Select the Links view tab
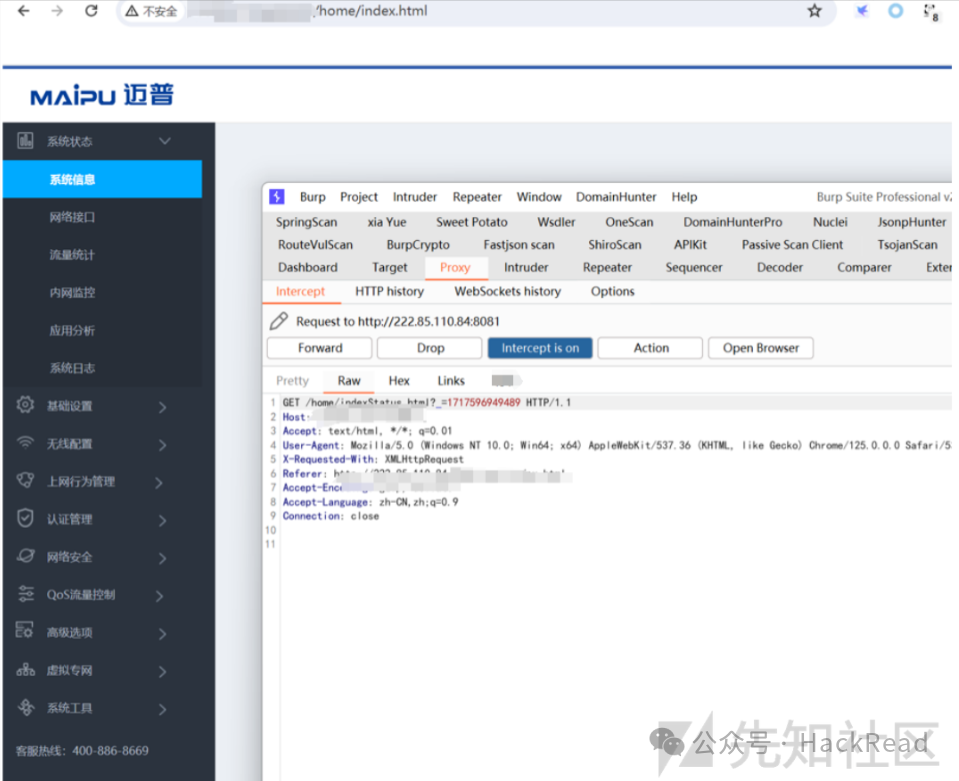 [451, 380]
